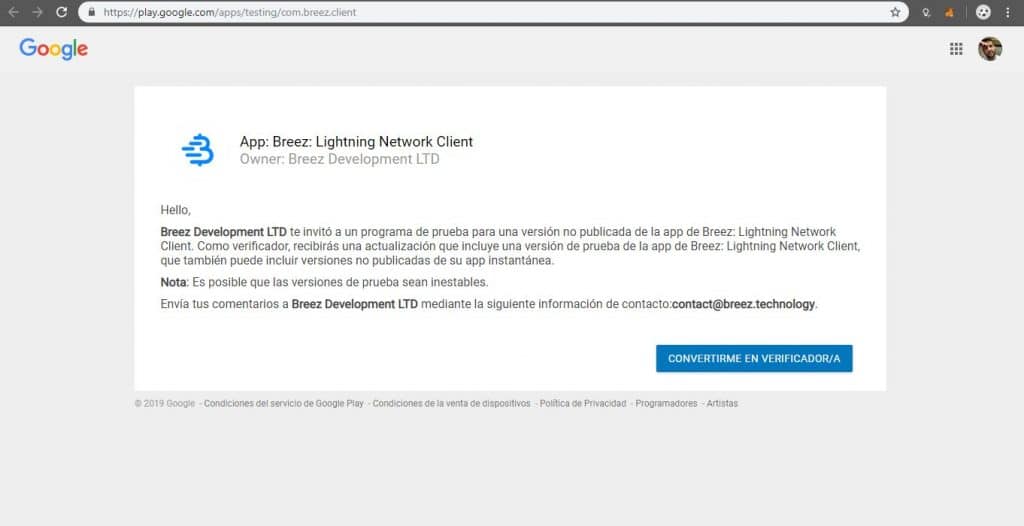Bookmark this page with the star icon
The width and height of the screenshot is (1024, 526).
point(895,12)
